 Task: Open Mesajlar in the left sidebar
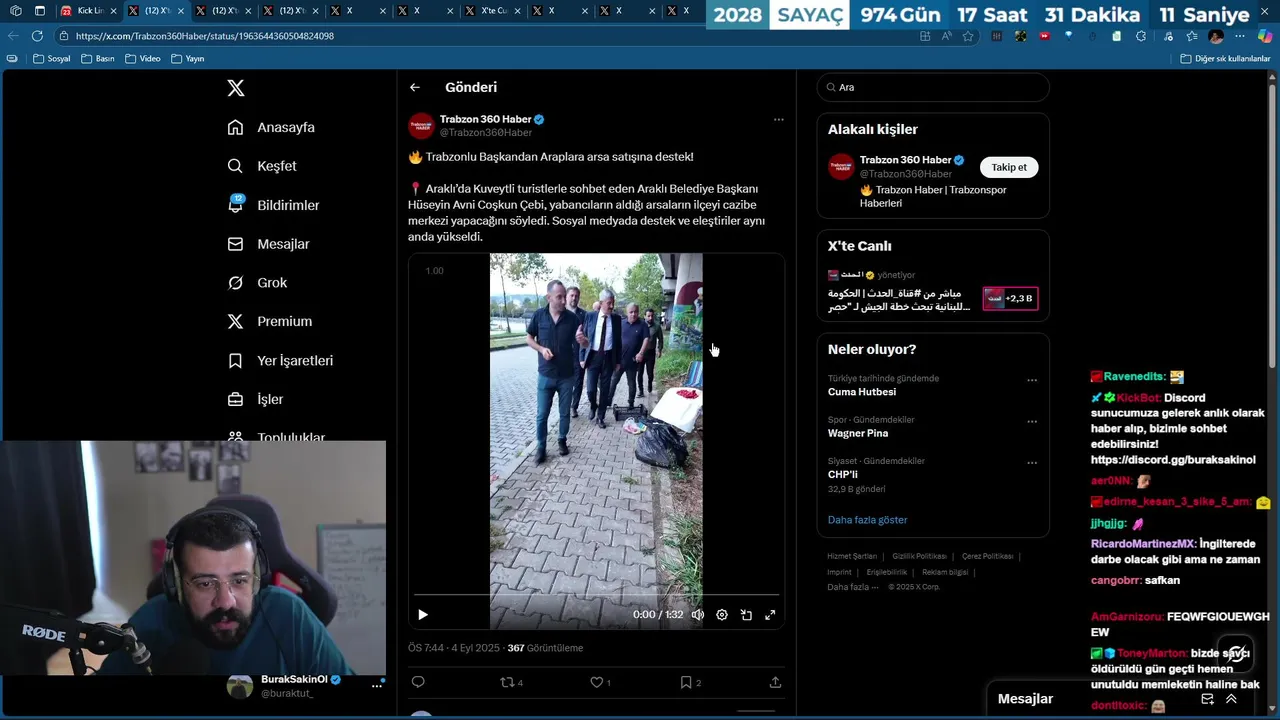pos(268,244)
